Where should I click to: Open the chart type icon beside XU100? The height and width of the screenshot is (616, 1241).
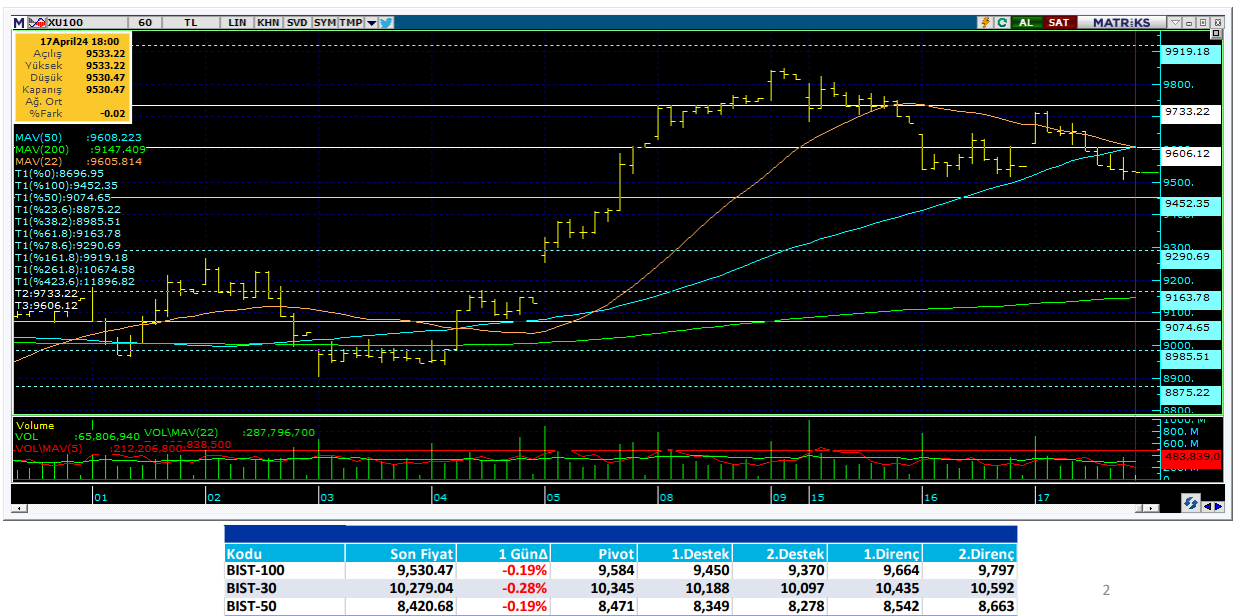coord(34,22)
